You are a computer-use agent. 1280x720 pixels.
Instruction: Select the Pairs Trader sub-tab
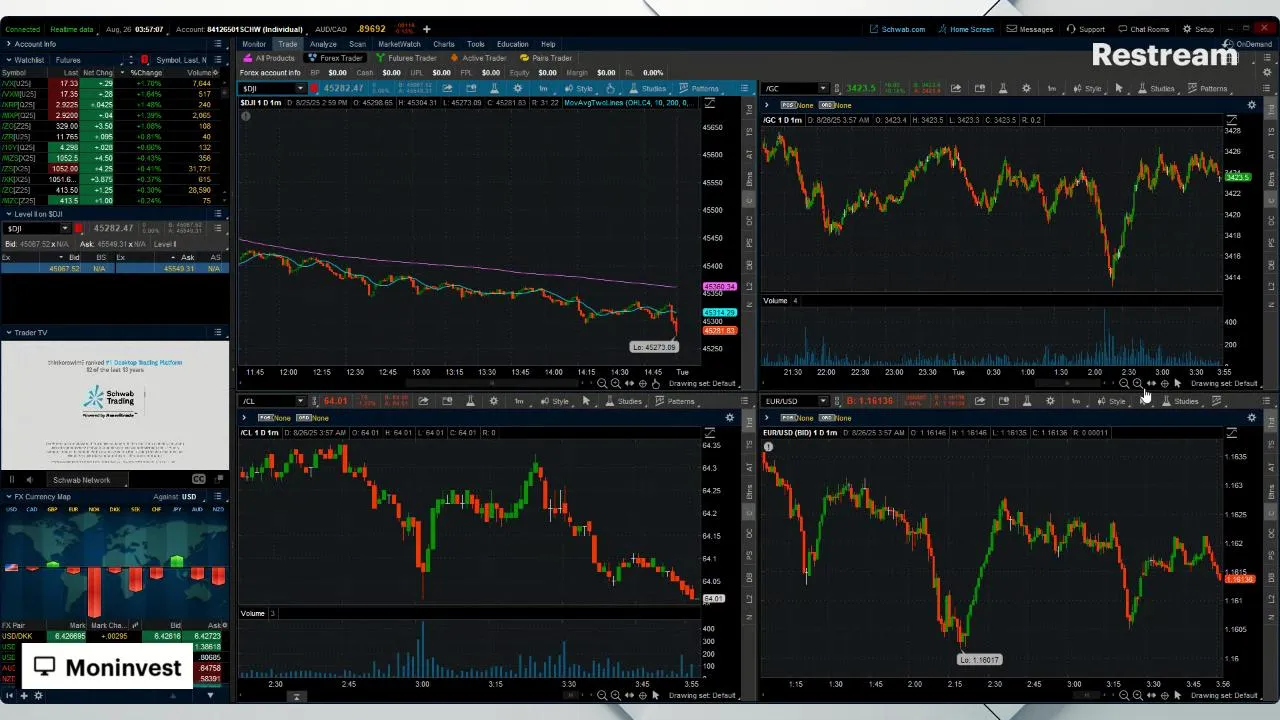tap(547, 58)
